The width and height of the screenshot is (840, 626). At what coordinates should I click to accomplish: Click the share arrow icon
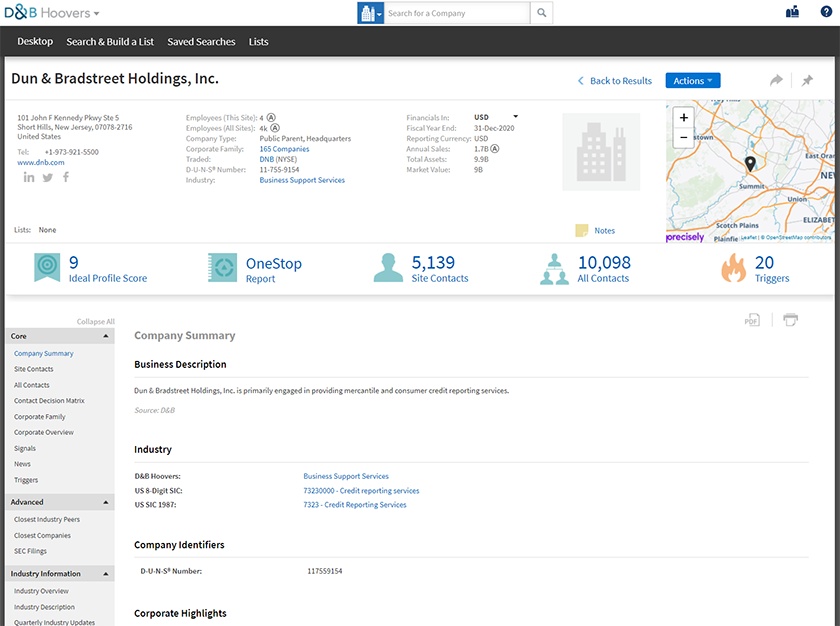[776, 80]
